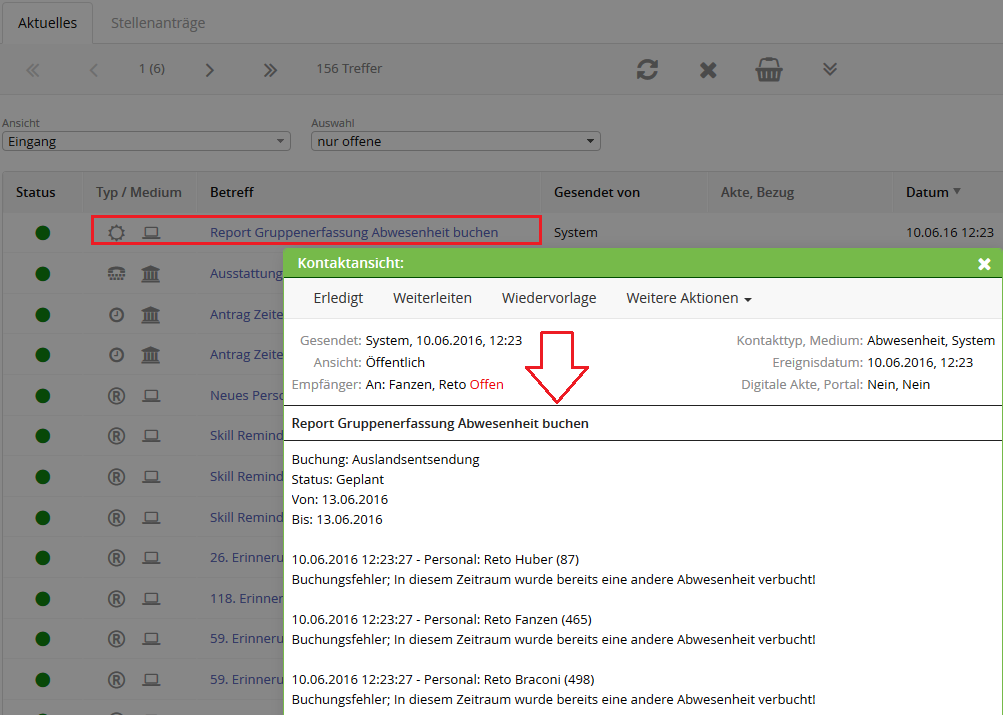This screenshot has width=1003, height=715.
Task: Click the building medium icon in Ausstattung row
Action: point(151,274)
